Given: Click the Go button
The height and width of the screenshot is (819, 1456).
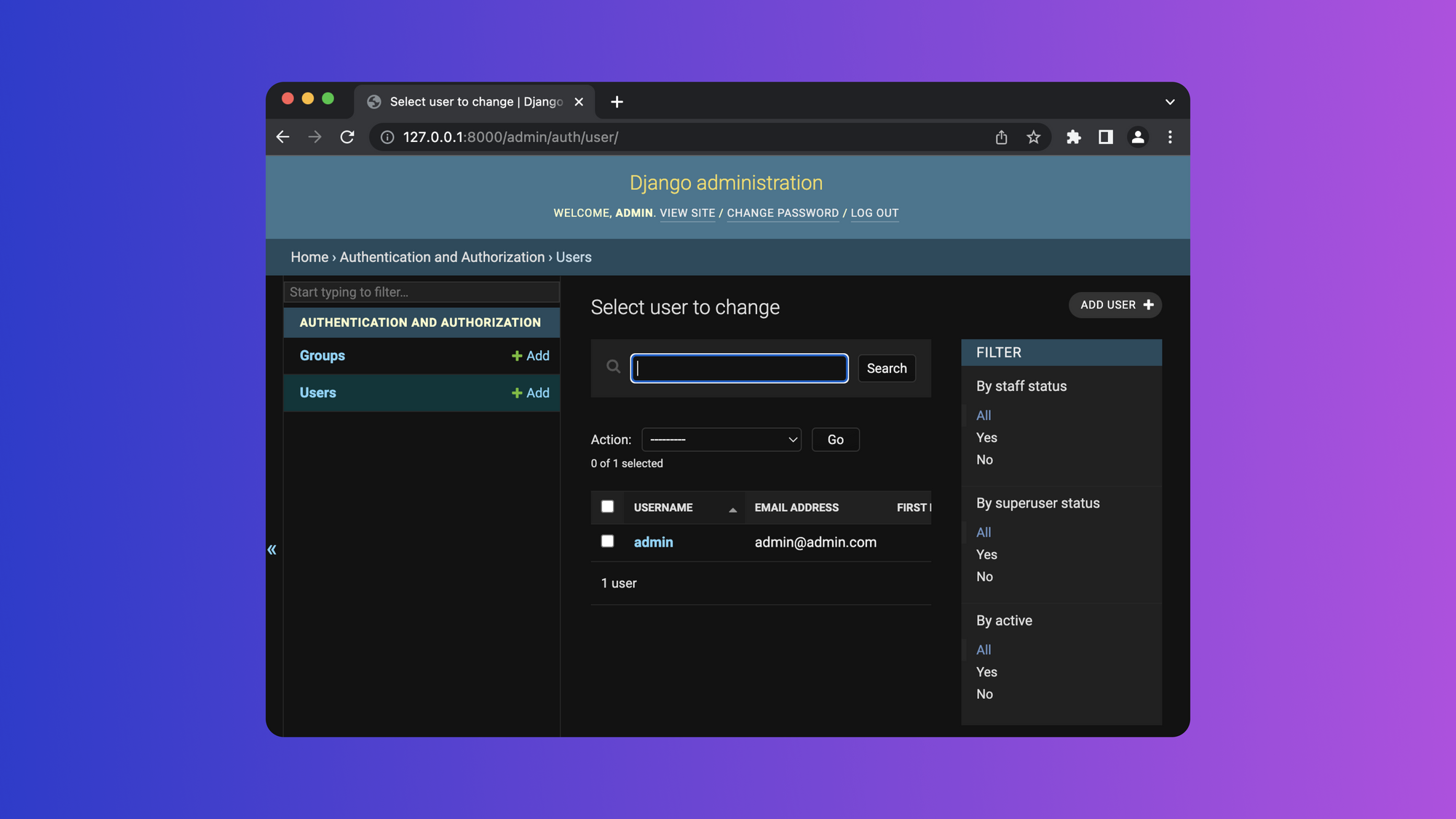Looking at the screenshot, I should tap(835, 440).
